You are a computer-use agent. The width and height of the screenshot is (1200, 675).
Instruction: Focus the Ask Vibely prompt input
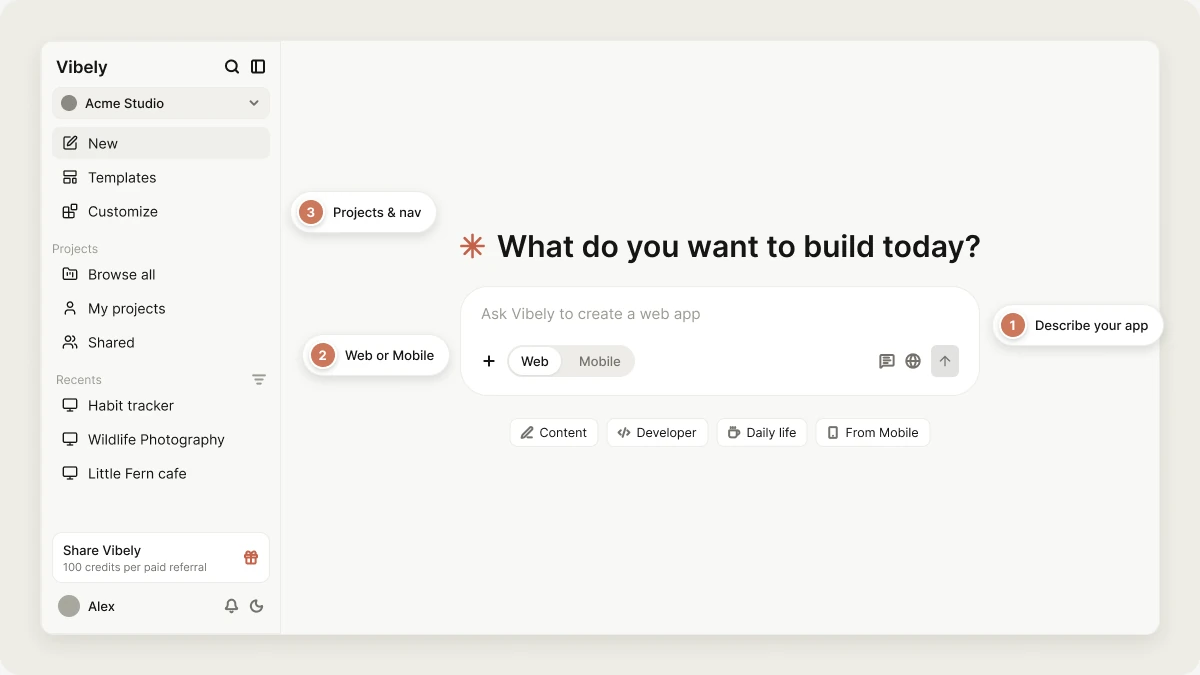click(x=719, y=314)
